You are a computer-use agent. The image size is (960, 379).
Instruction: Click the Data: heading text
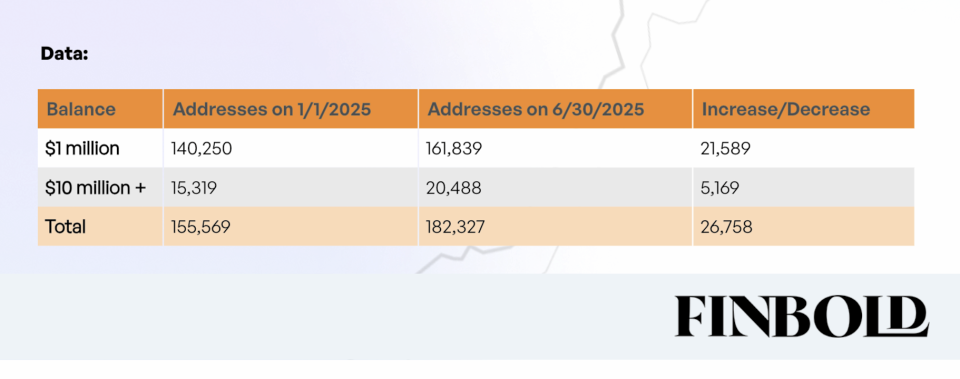[65, 54]
